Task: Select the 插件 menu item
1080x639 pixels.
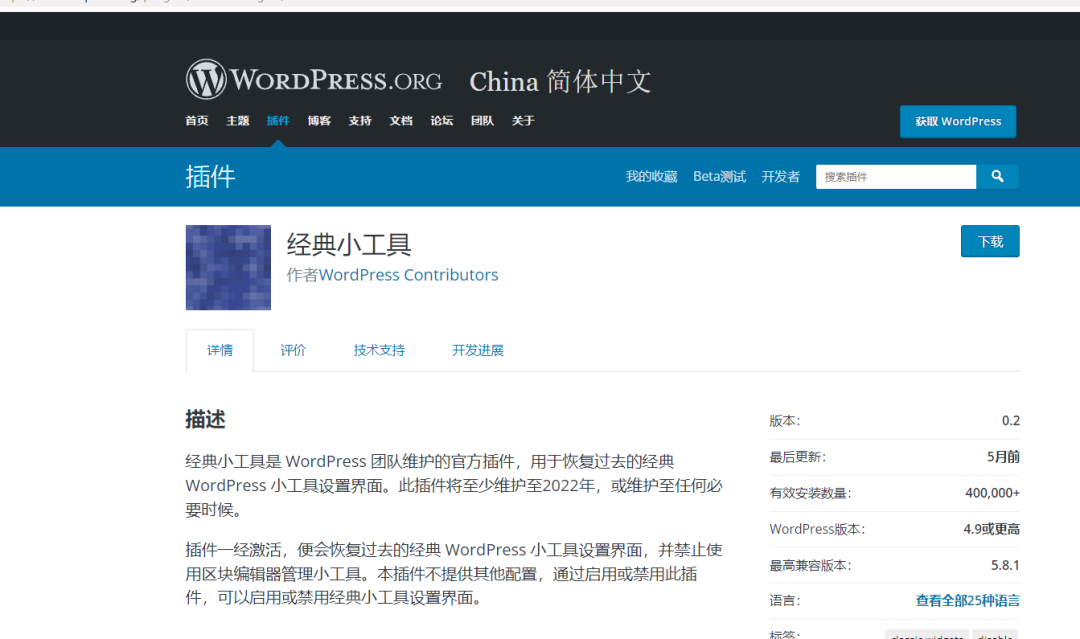Action: pyautogui.click(x=278, y=121)
